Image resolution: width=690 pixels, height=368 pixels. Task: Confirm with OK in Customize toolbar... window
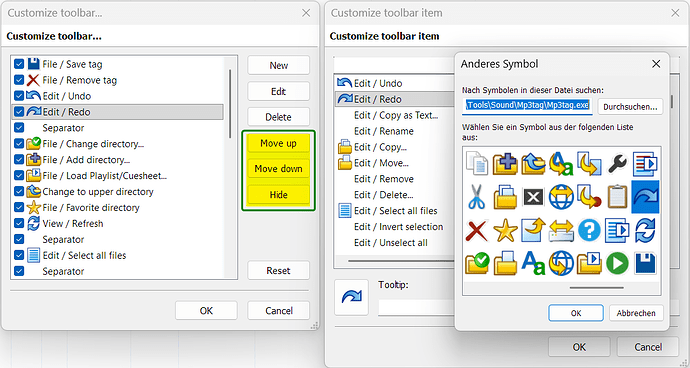coord(206,310)
